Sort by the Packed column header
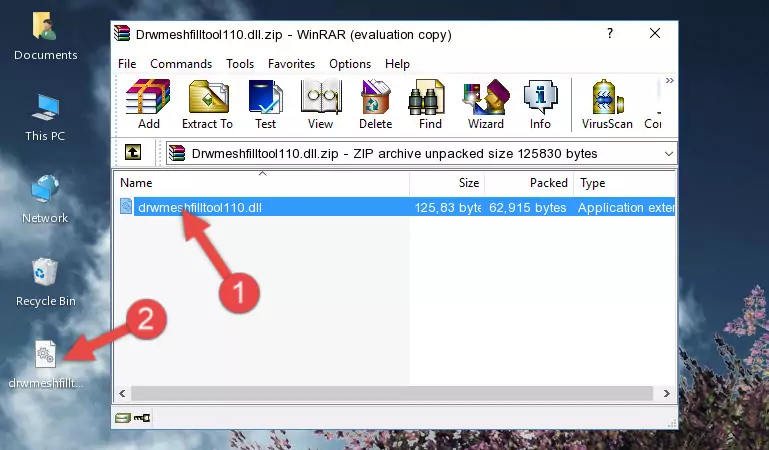The width and height of the screenshot is (769, 450). (529, 183)
